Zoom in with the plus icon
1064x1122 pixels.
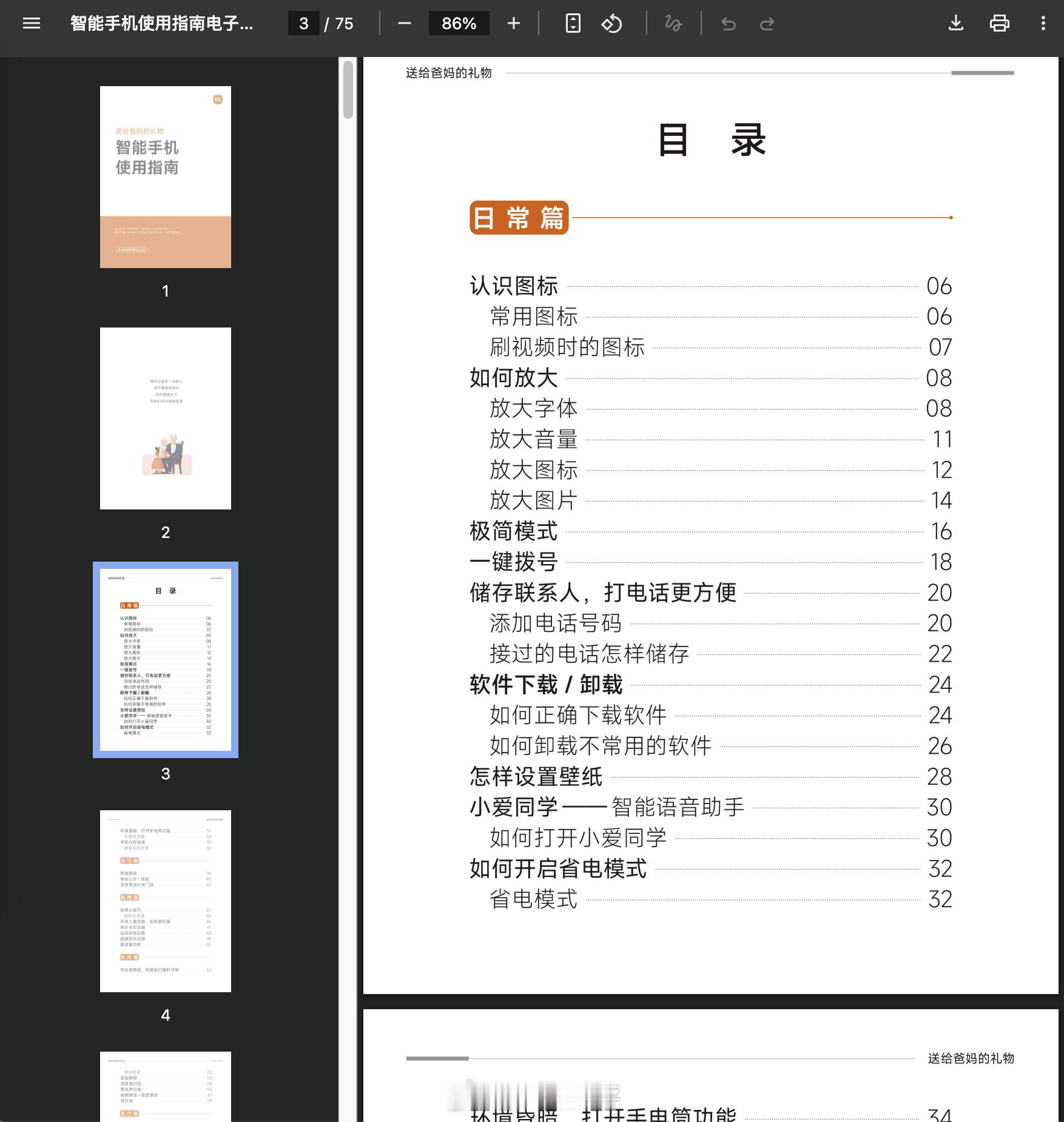tap(514, 24)
